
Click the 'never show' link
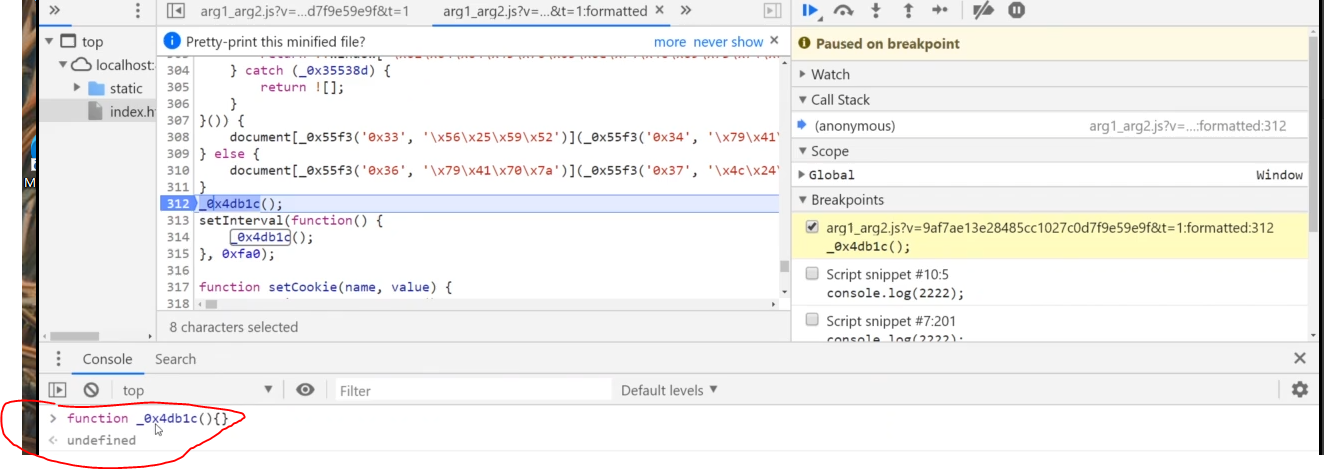click(728, 42)
